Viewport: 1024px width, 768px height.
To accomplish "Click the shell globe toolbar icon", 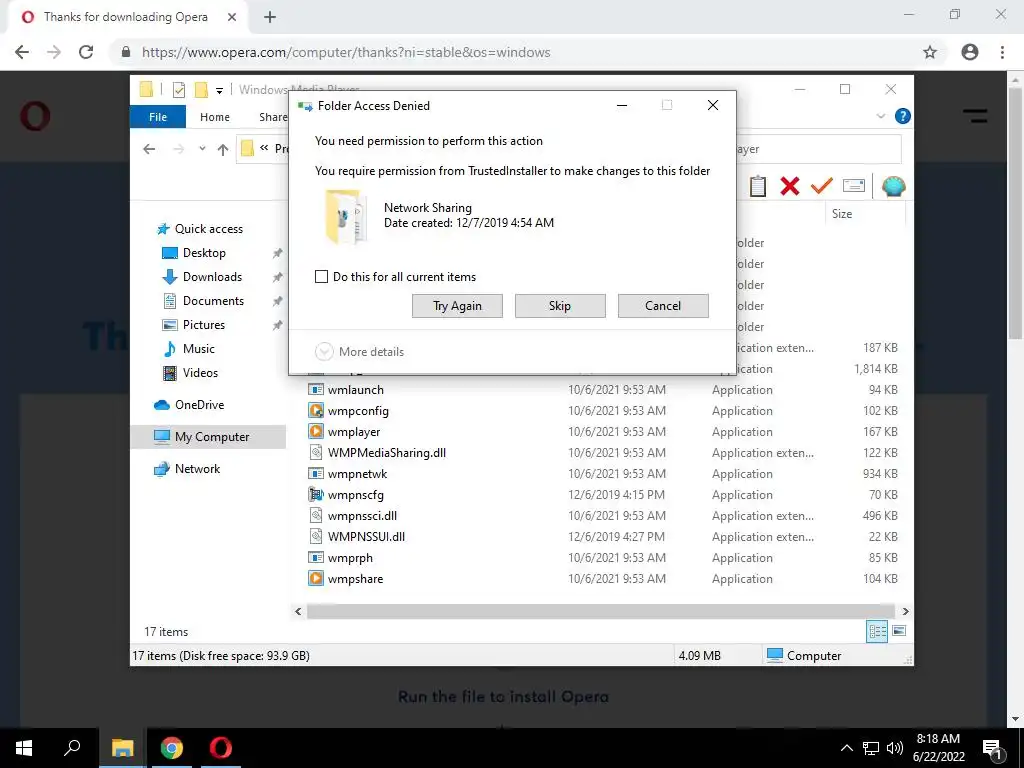I will (x=893, y=186).
